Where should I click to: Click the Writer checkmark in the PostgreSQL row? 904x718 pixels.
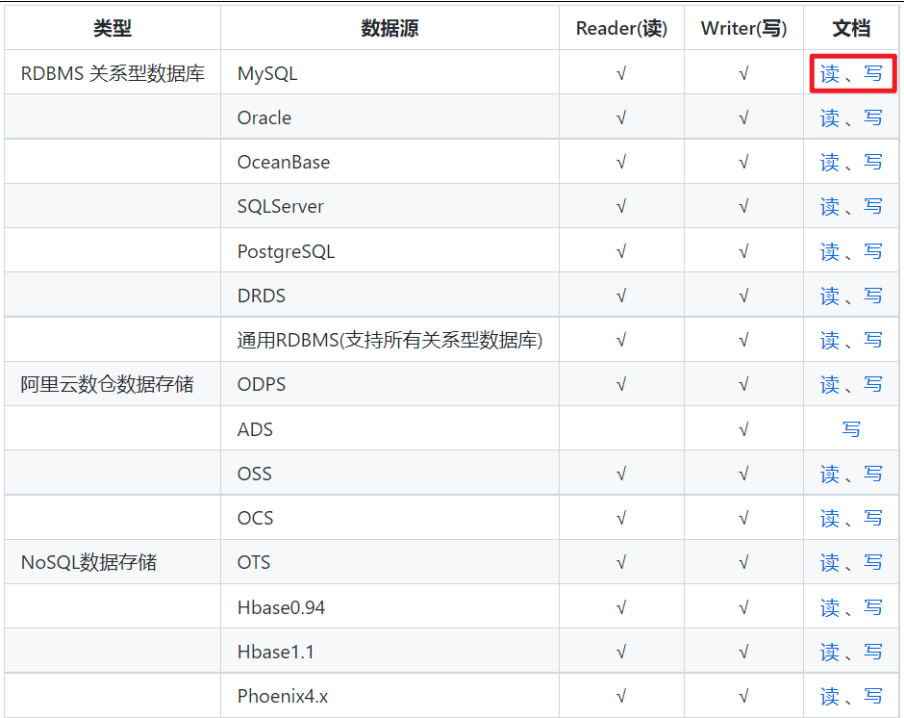(x=744, y=251)
